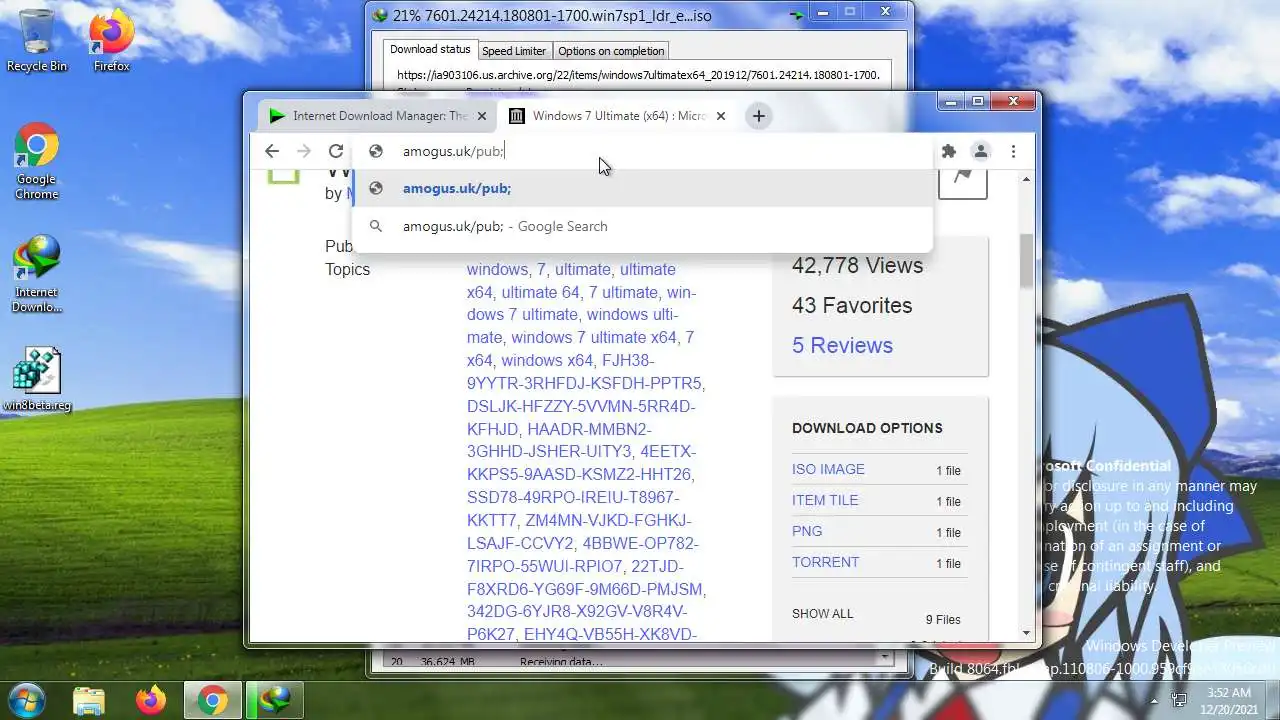
Task: Open Firefox from the taskbar
Action: click(x=151, y=699)
